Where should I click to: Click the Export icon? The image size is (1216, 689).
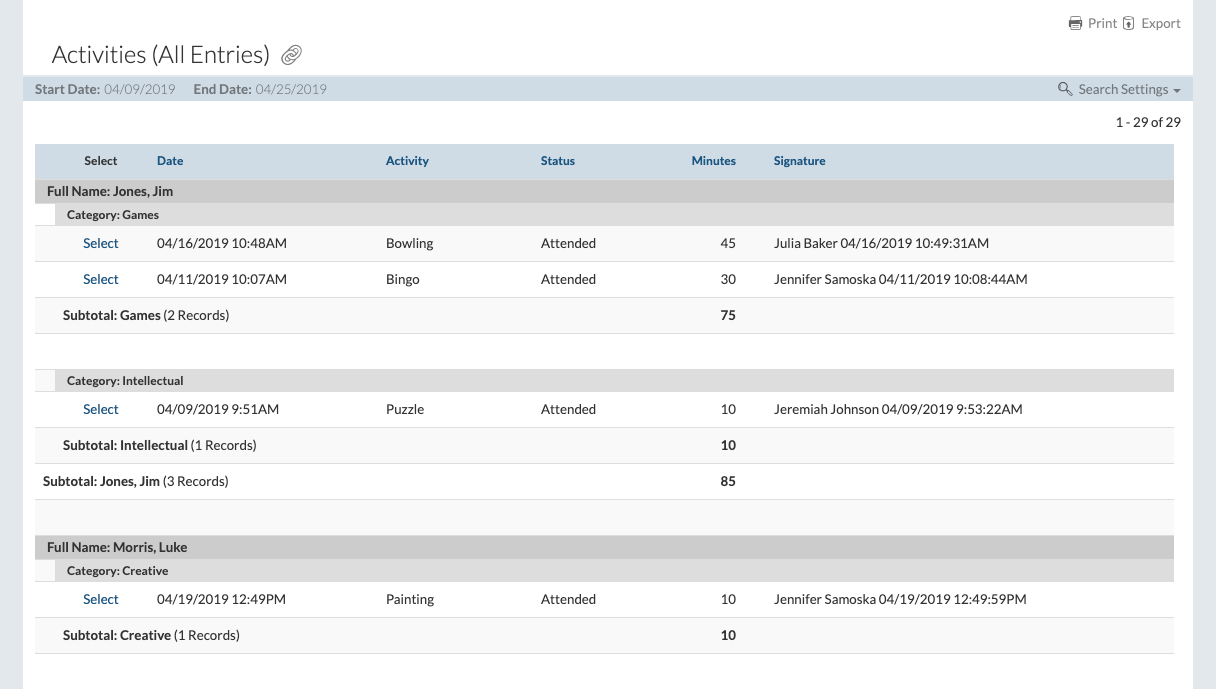click(x=1129, y=23)
